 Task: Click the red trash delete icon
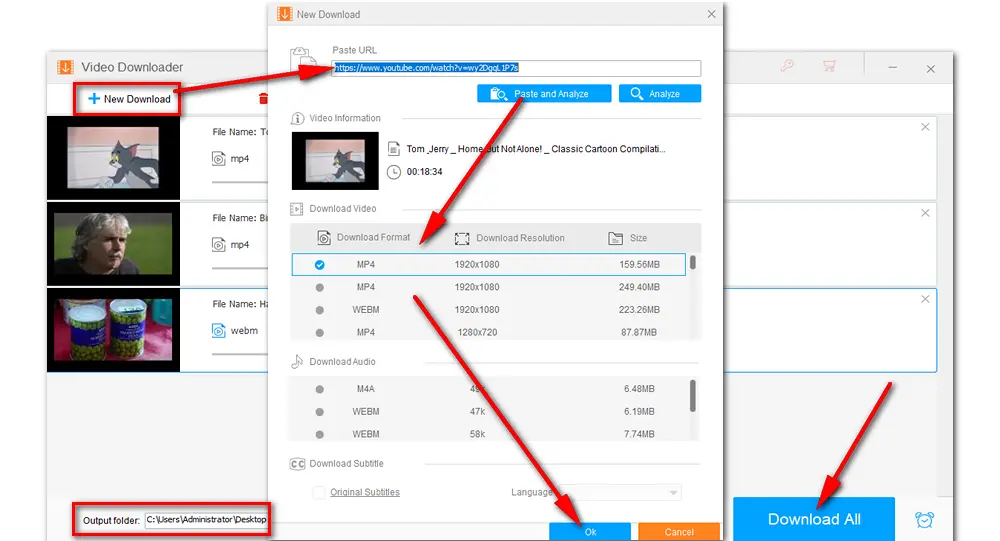tap(263, 98)
